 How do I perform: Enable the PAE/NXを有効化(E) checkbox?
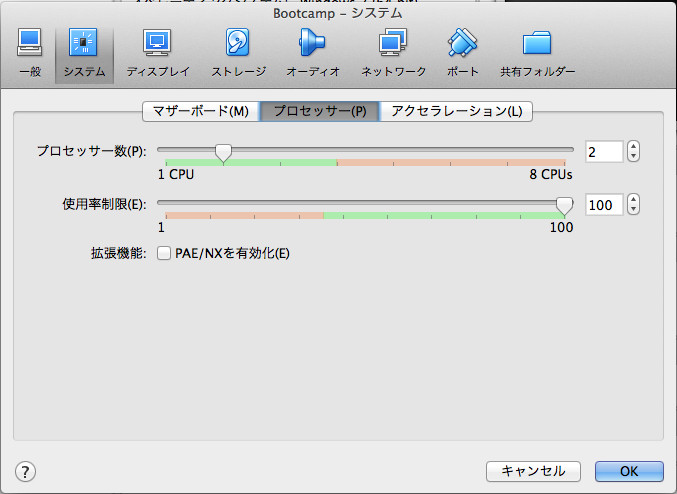click(x=164, y=253)
